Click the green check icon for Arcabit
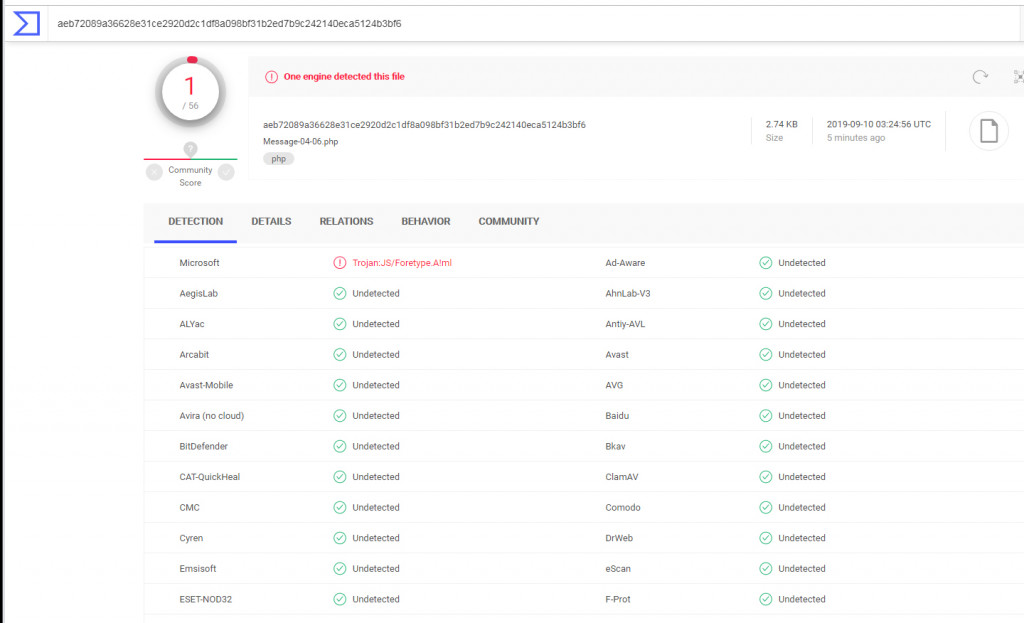This screenshot has height=623, width=1024. coord(340,355)
